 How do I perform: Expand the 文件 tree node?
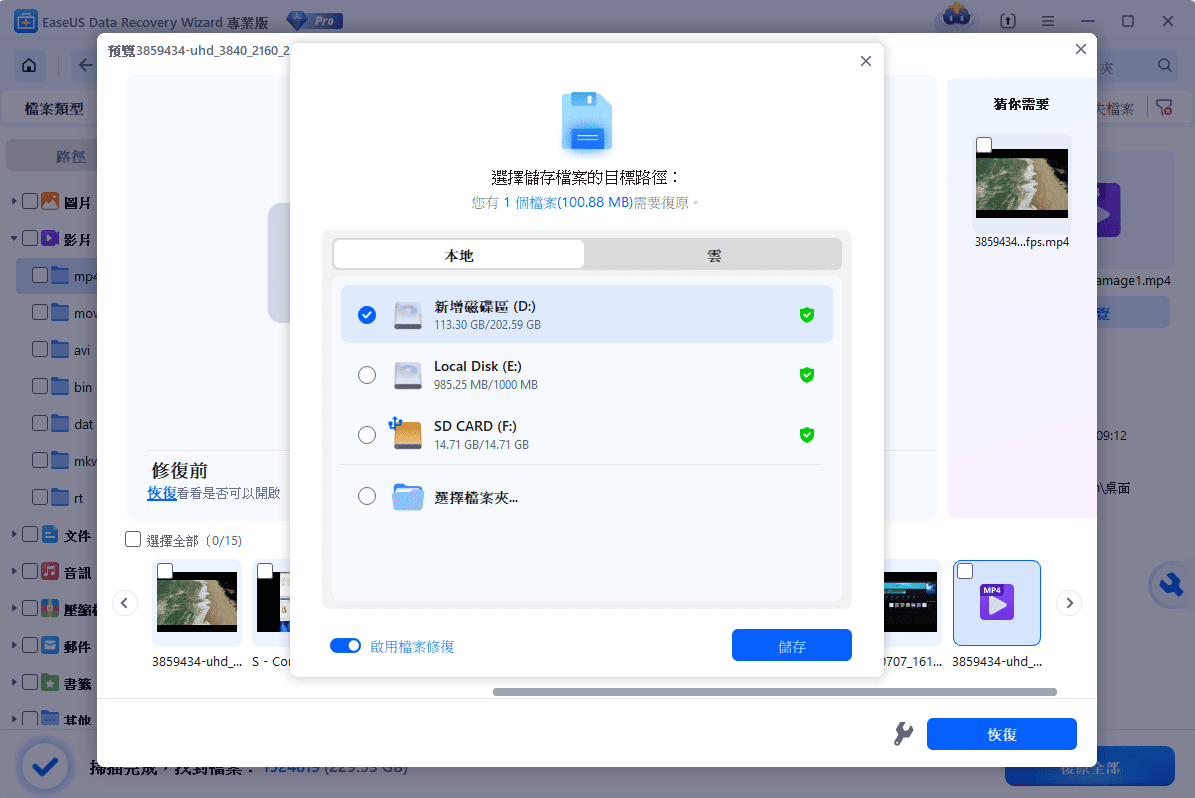click(14, 534)
